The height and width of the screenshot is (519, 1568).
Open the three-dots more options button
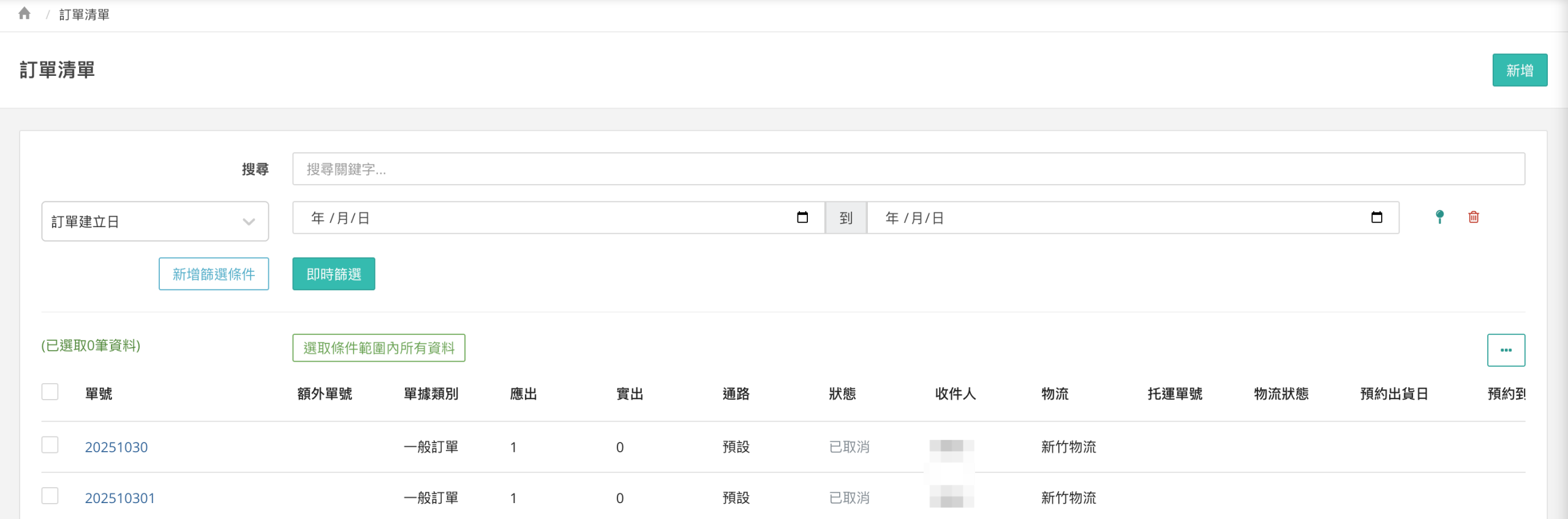click(x=1506, y=350)
